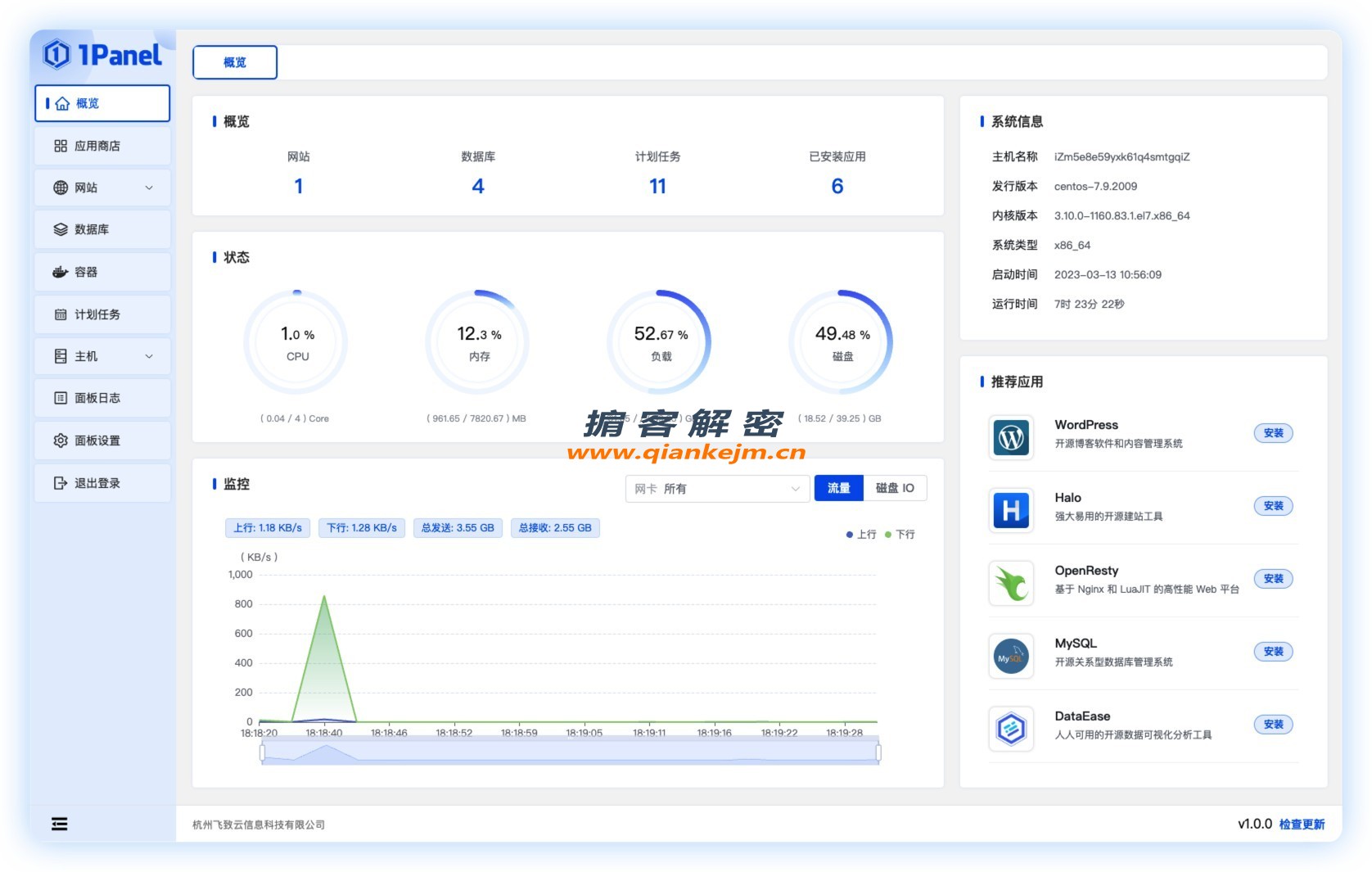Click the v1.0.0 version label
This screenshot has height=872, width=1372.
point(1254,824)
